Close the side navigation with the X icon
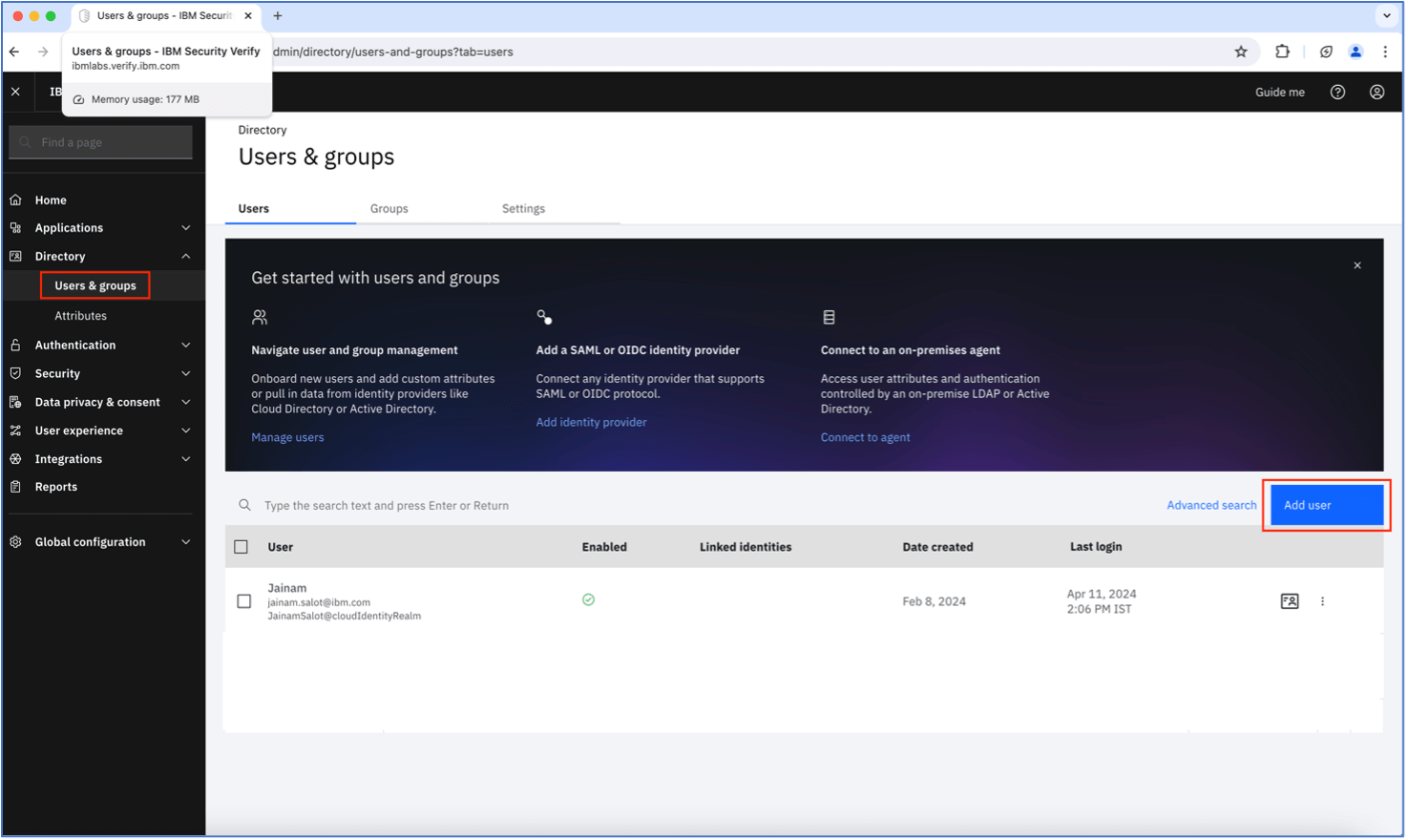Screen dimensions: 1408x840 pos(15,92)
